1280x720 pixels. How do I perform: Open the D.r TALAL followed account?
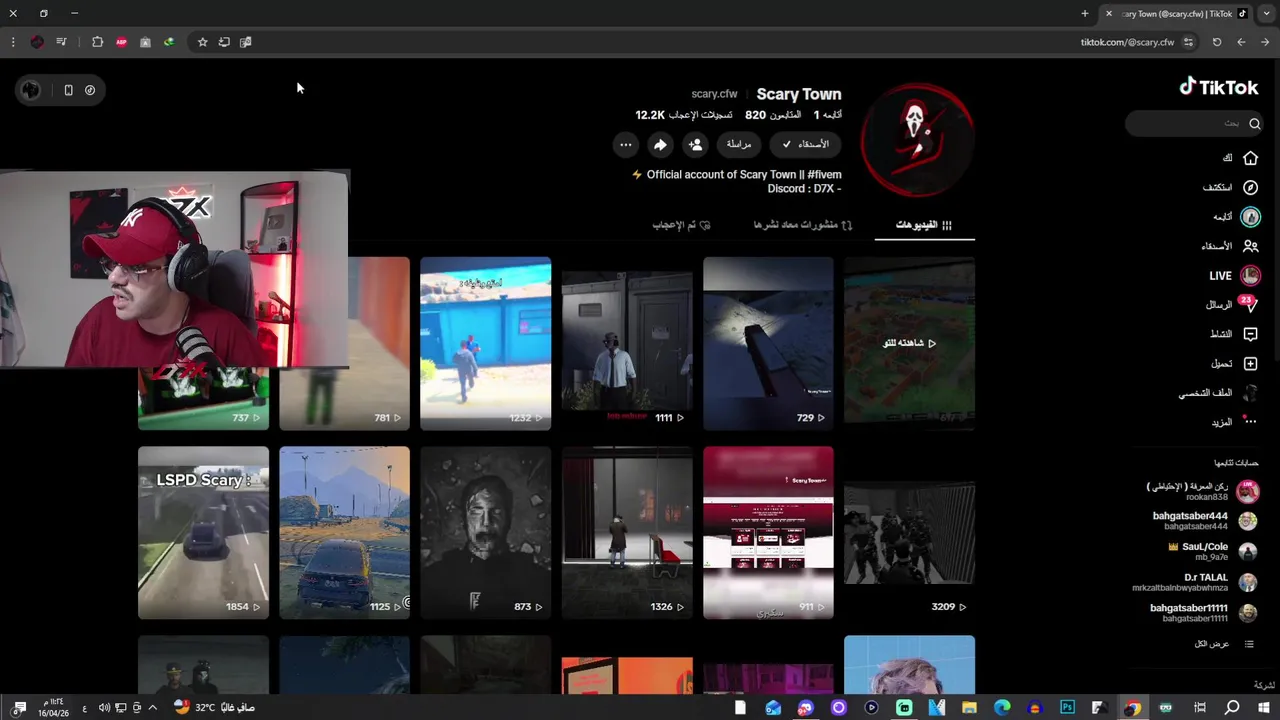coord(1195,582)
